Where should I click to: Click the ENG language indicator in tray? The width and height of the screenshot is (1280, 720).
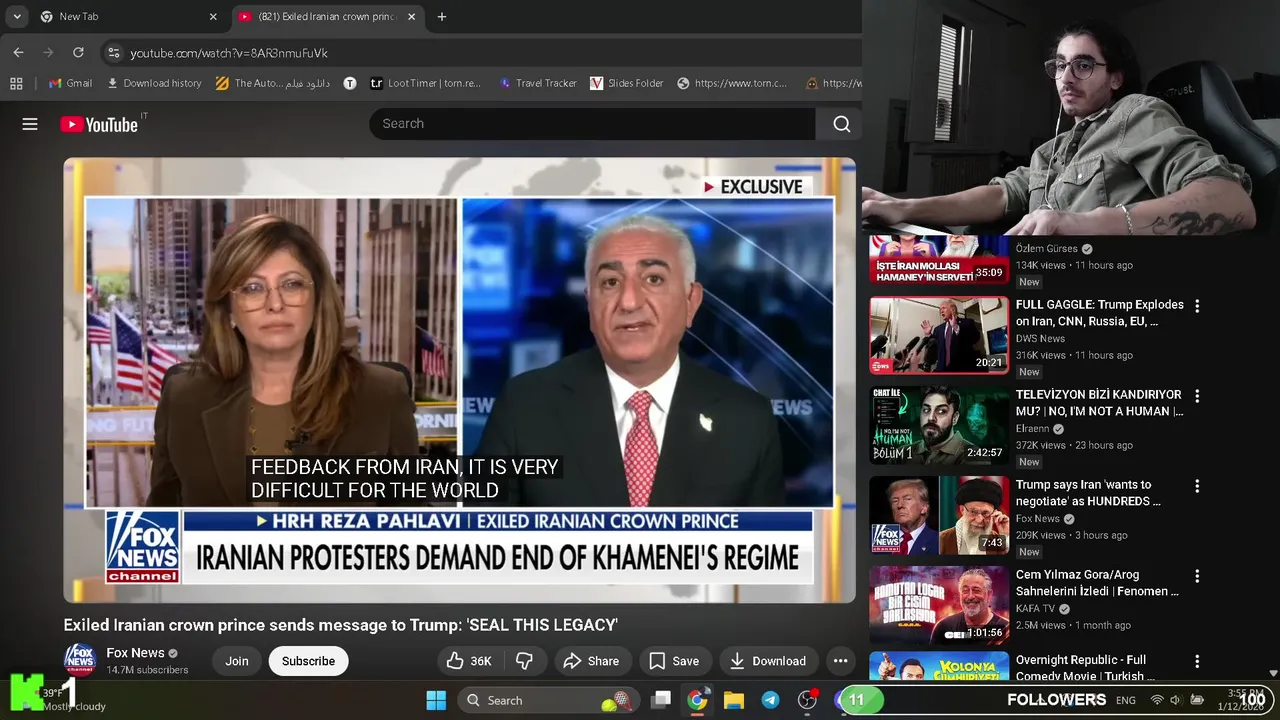pos(1126,700)
